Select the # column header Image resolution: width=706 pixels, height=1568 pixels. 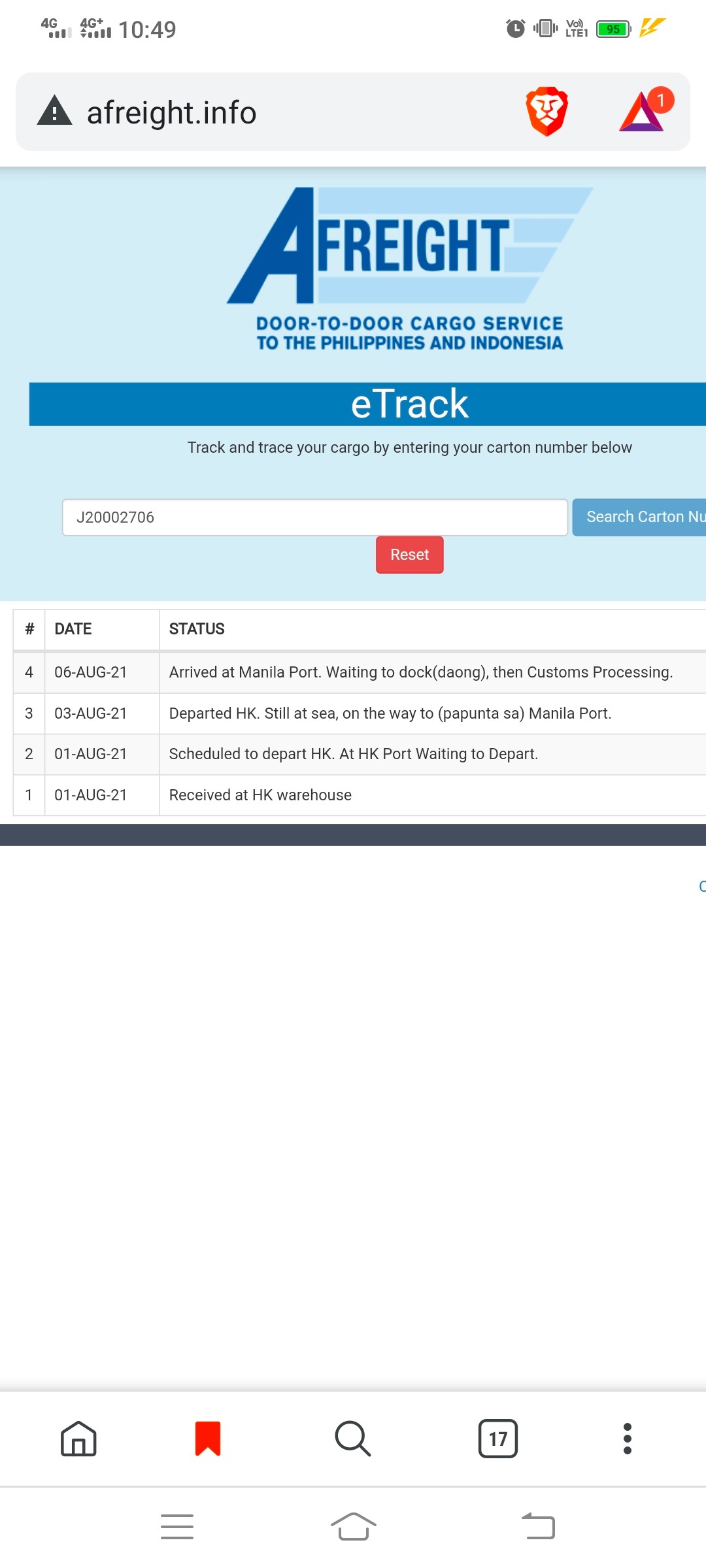click(x=29, y=629)
